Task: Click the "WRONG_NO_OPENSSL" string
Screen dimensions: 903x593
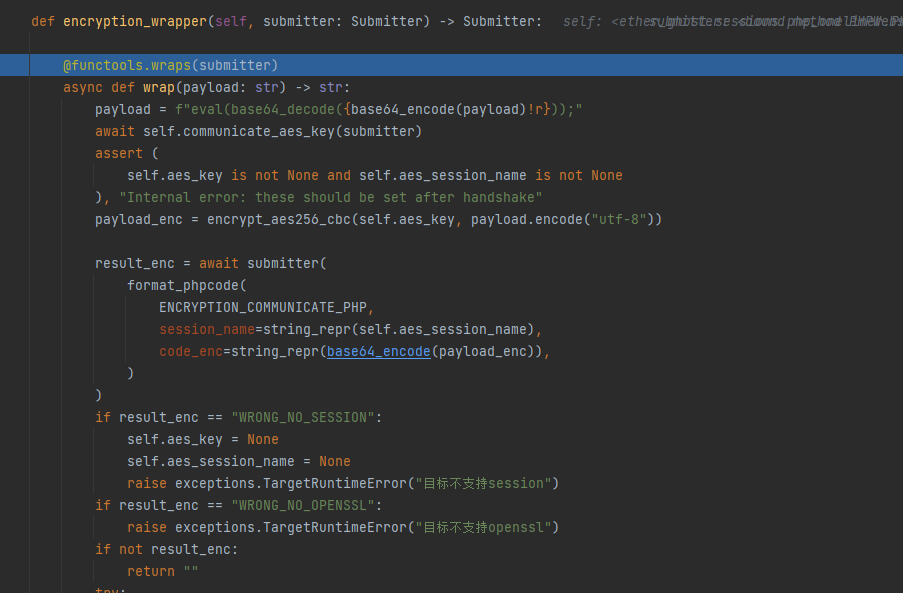Action: tap(303, 505)
